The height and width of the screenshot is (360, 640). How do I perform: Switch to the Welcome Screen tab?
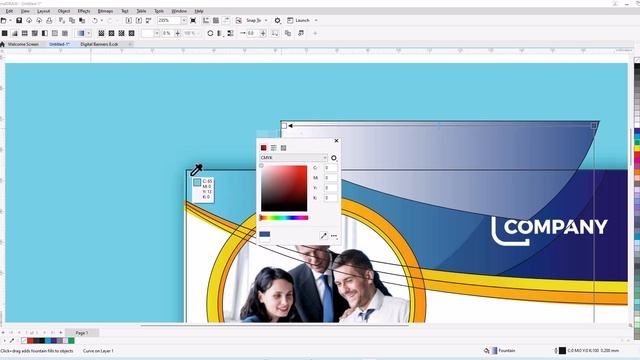pos(23,44)
